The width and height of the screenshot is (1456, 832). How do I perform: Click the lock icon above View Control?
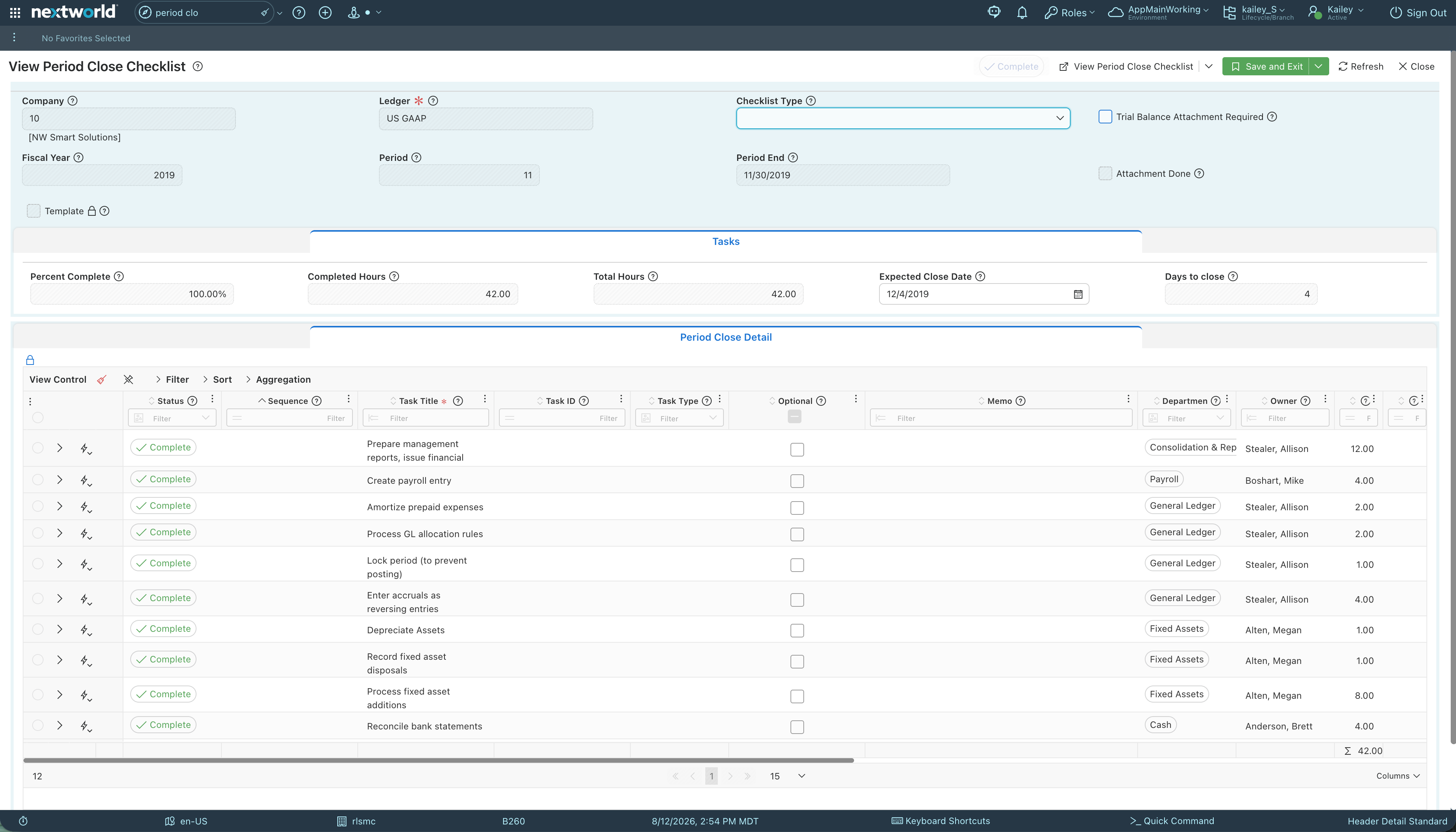coord(30,360)
